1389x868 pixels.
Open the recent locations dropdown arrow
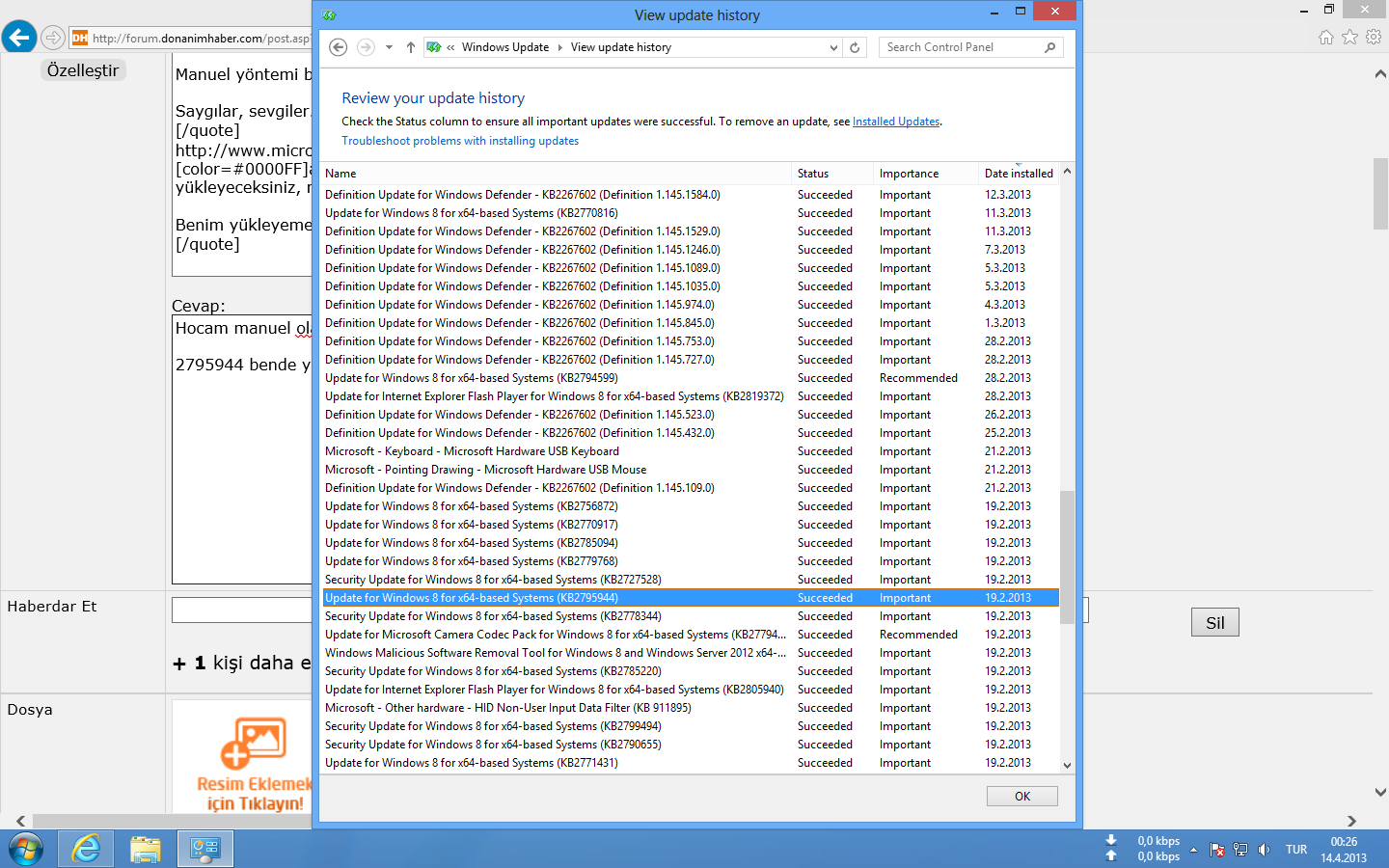click(x=389, y=47)
